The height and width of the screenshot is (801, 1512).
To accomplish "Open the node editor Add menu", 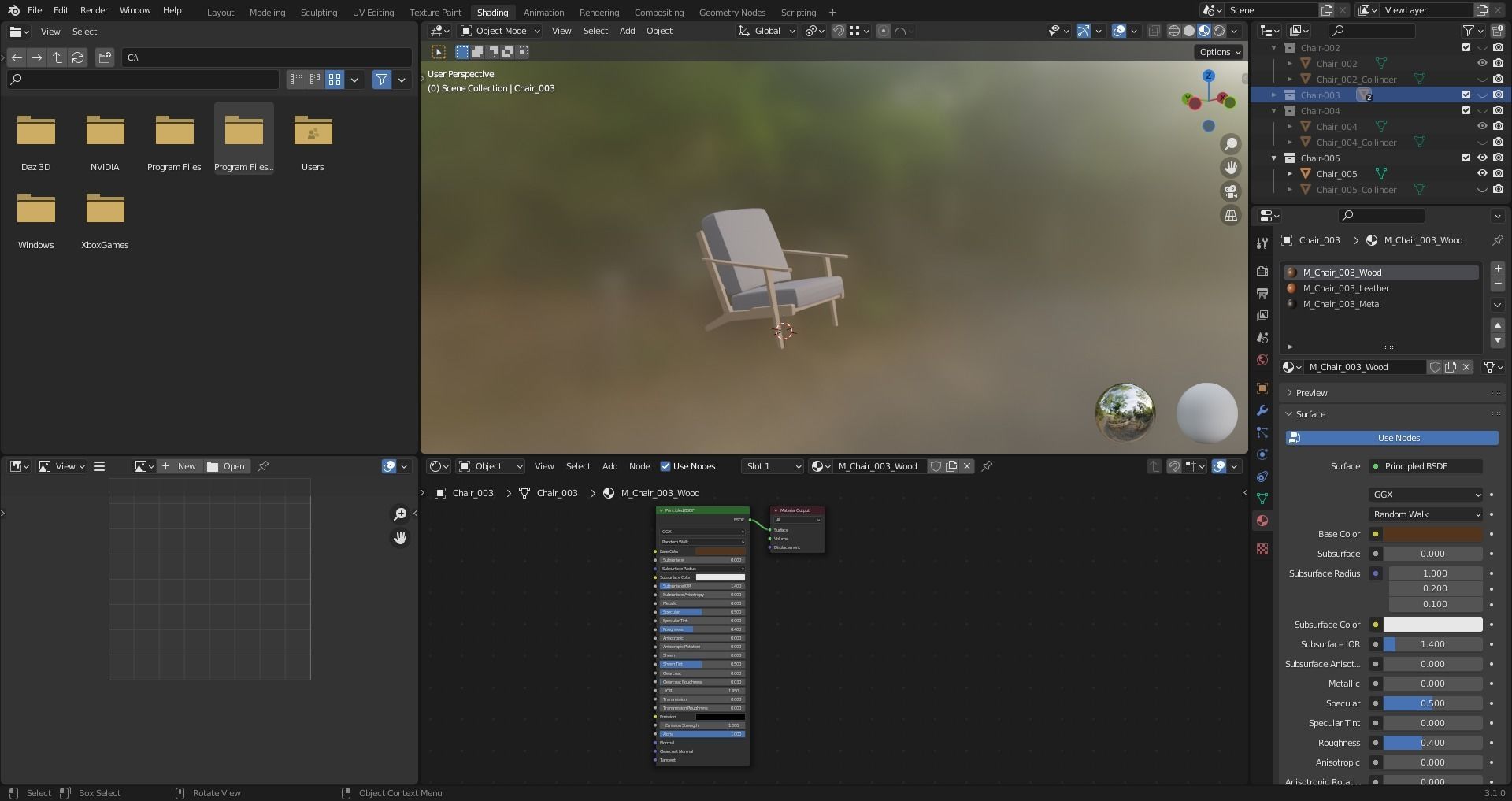I will tap(610, 466).
